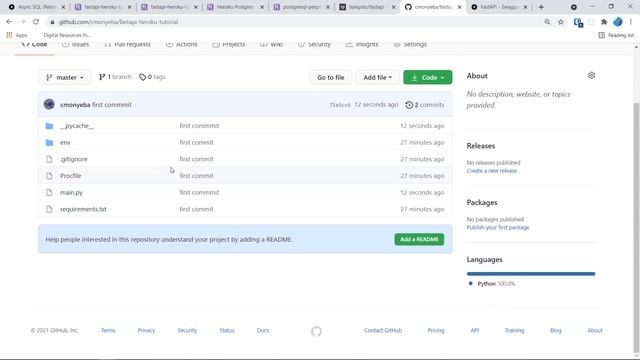Image resolution: width=640 pixels, height=360 pixels.
Task: Open the Projects tab
Action: [229, 44]
